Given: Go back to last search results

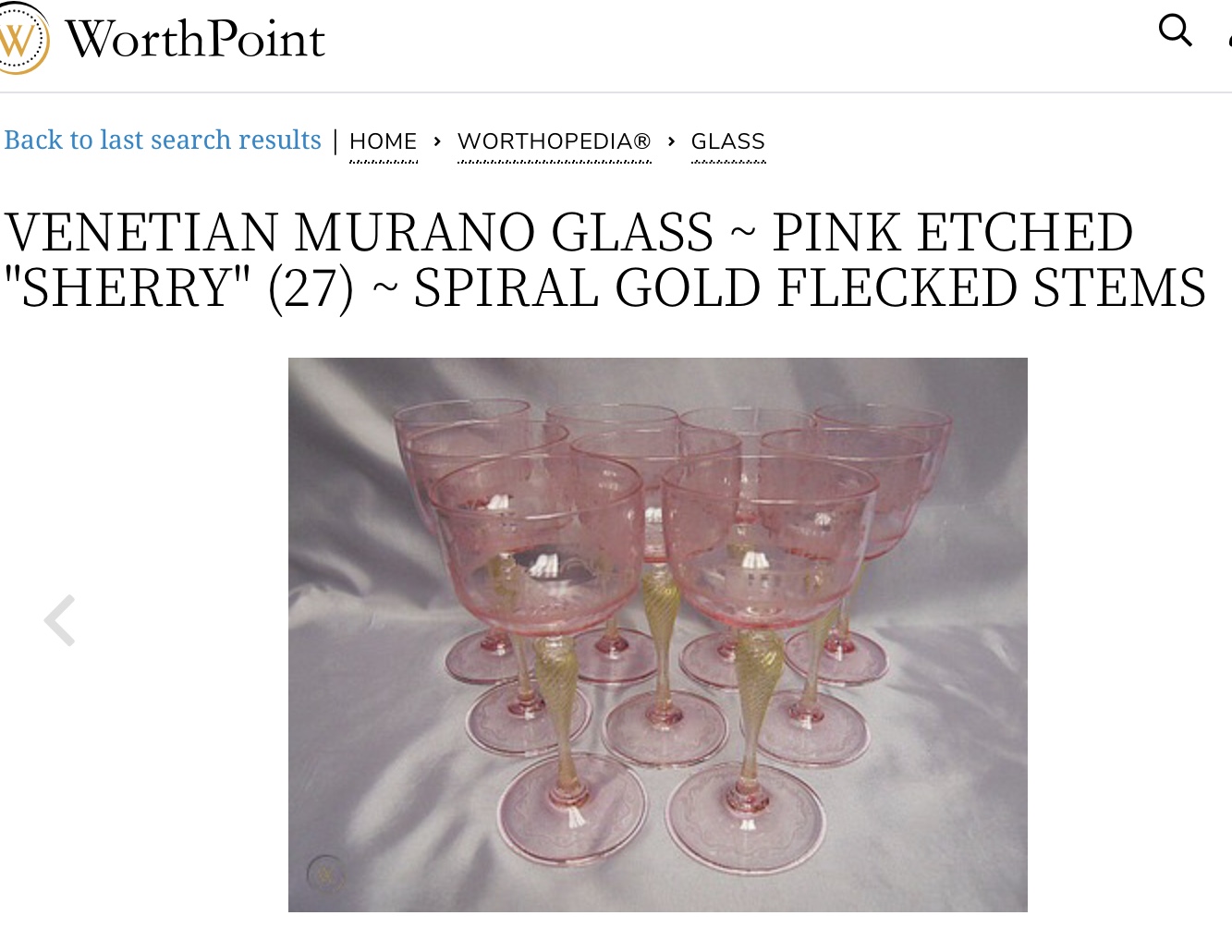Looking at the screenshot, I should [163, 140].
